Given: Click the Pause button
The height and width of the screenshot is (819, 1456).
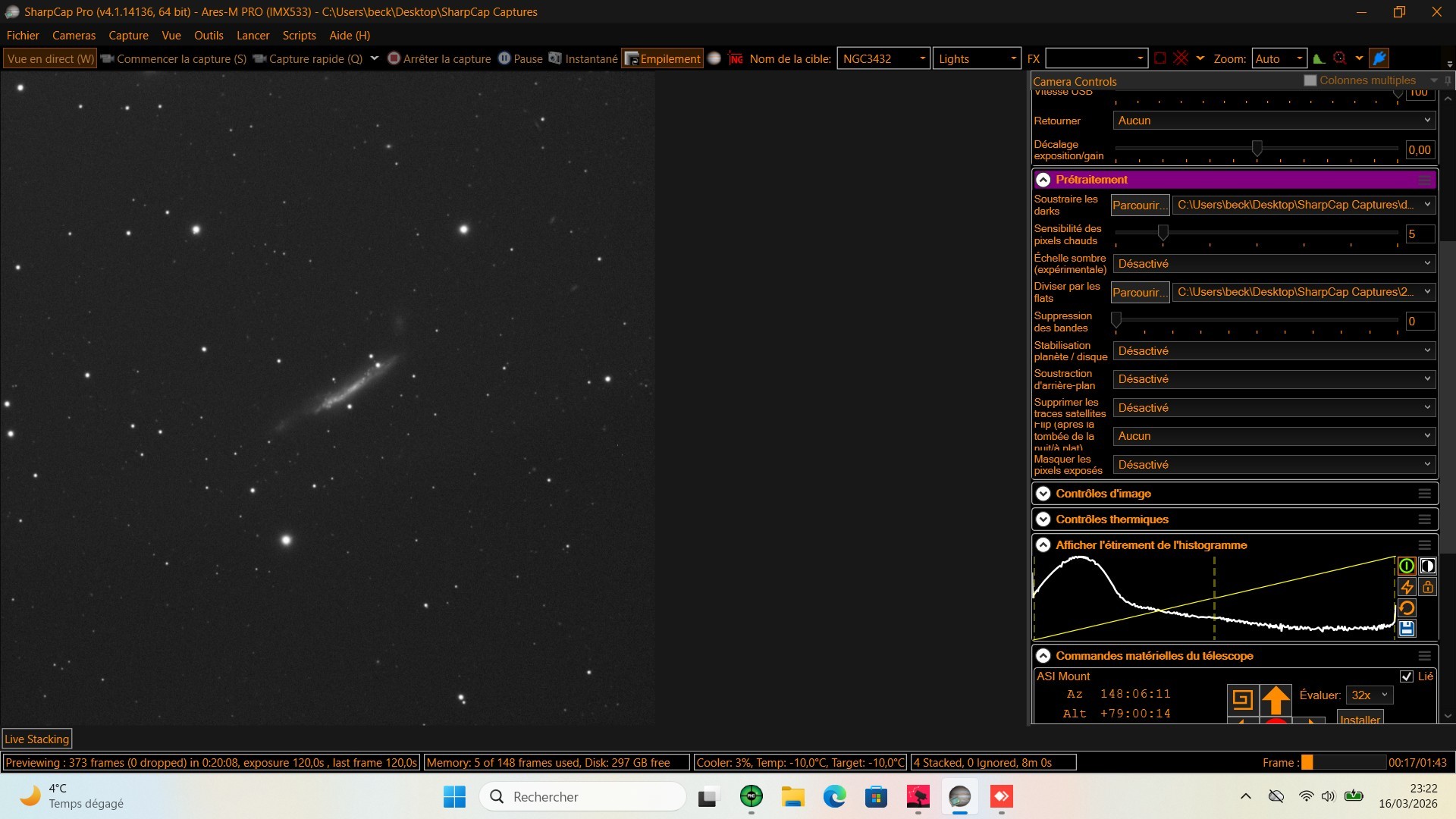Looking at the screenshot, I should (x=520, y=58).
